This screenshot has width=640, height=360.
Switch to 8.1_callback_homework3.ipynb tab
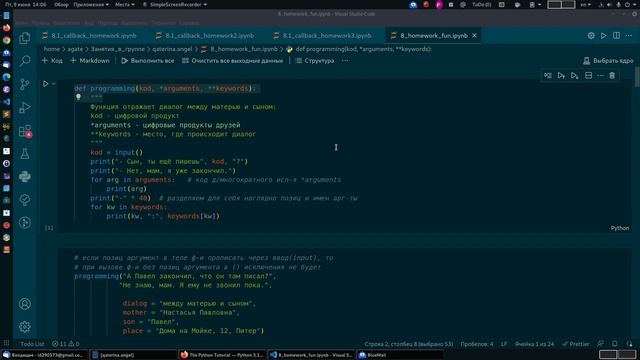click(x=322, y=36)
